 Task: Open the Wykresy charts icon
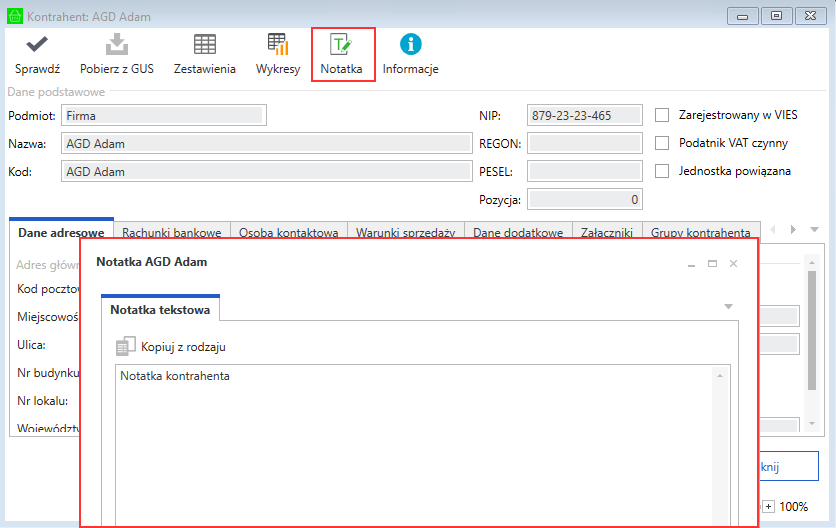(277, 45)
